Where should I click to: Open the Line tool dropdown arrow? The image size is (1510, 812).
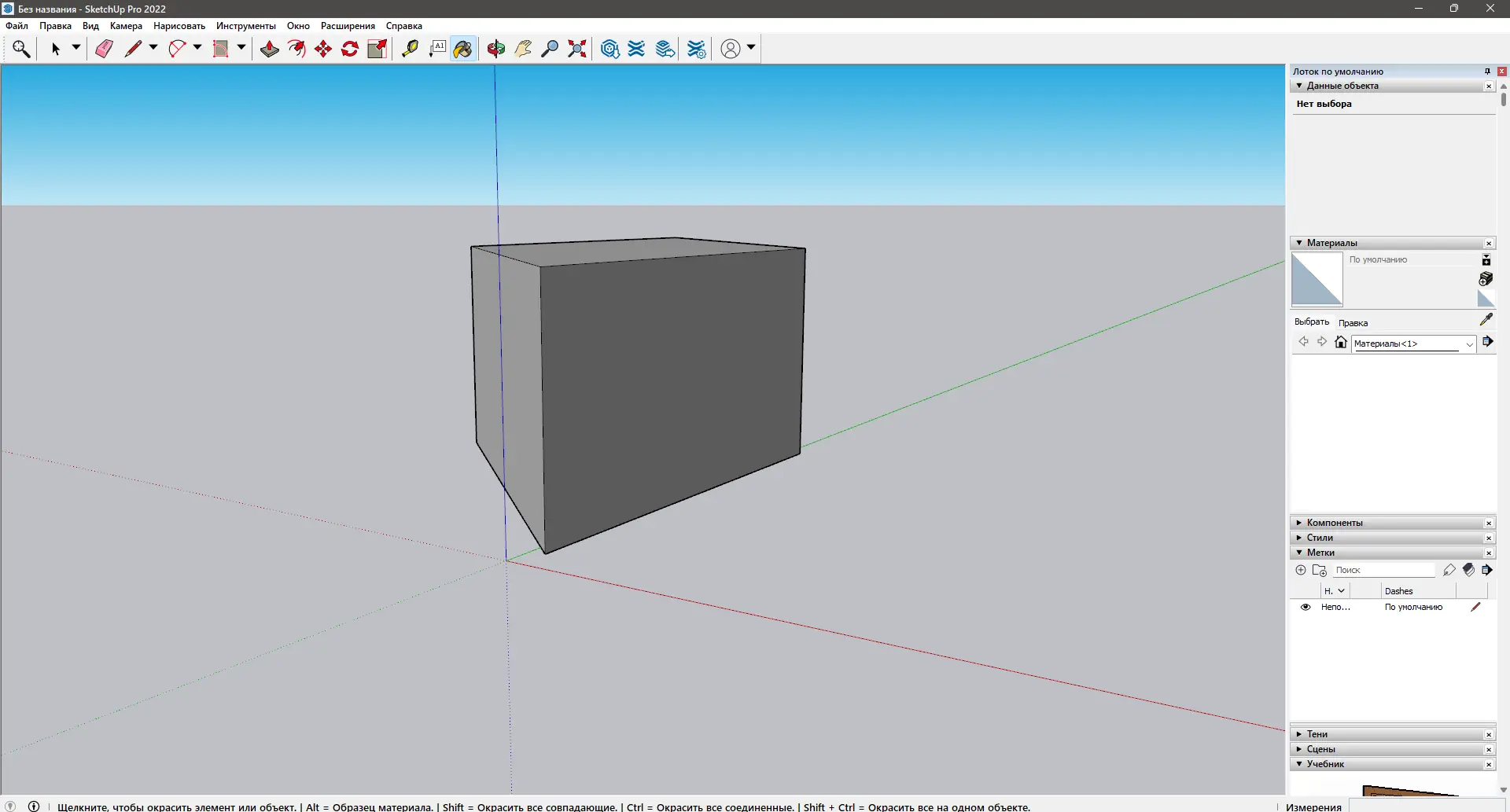point(153,48)
